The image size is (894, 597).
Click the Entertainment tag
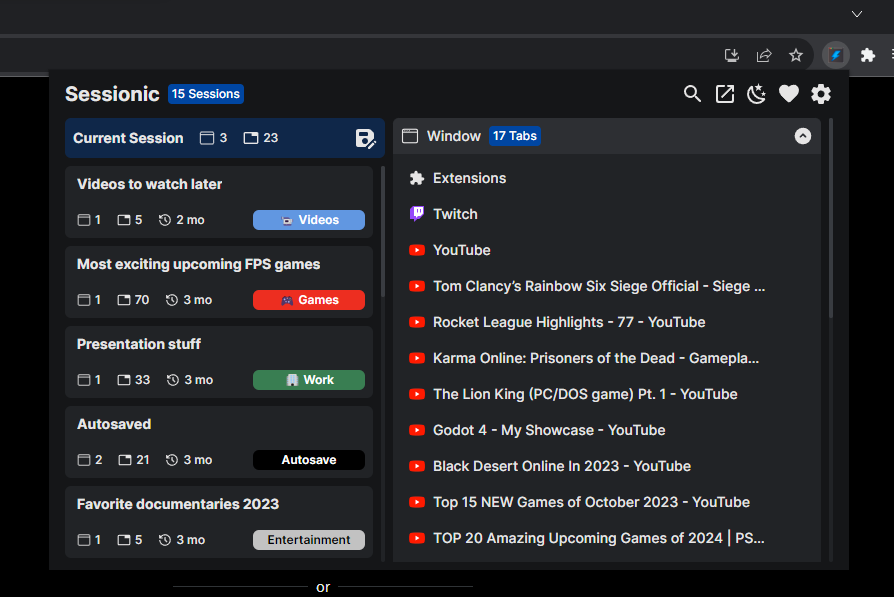click(x=309, y=540)
